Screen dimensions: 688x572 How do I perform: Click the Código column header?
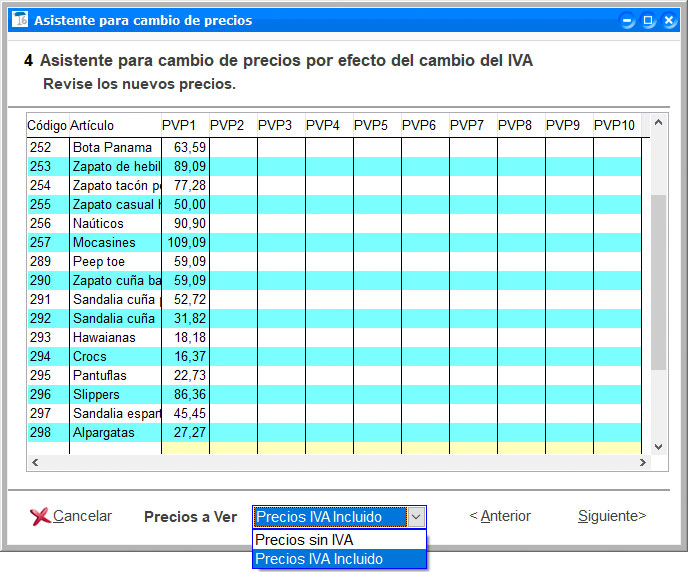point(47,125)
